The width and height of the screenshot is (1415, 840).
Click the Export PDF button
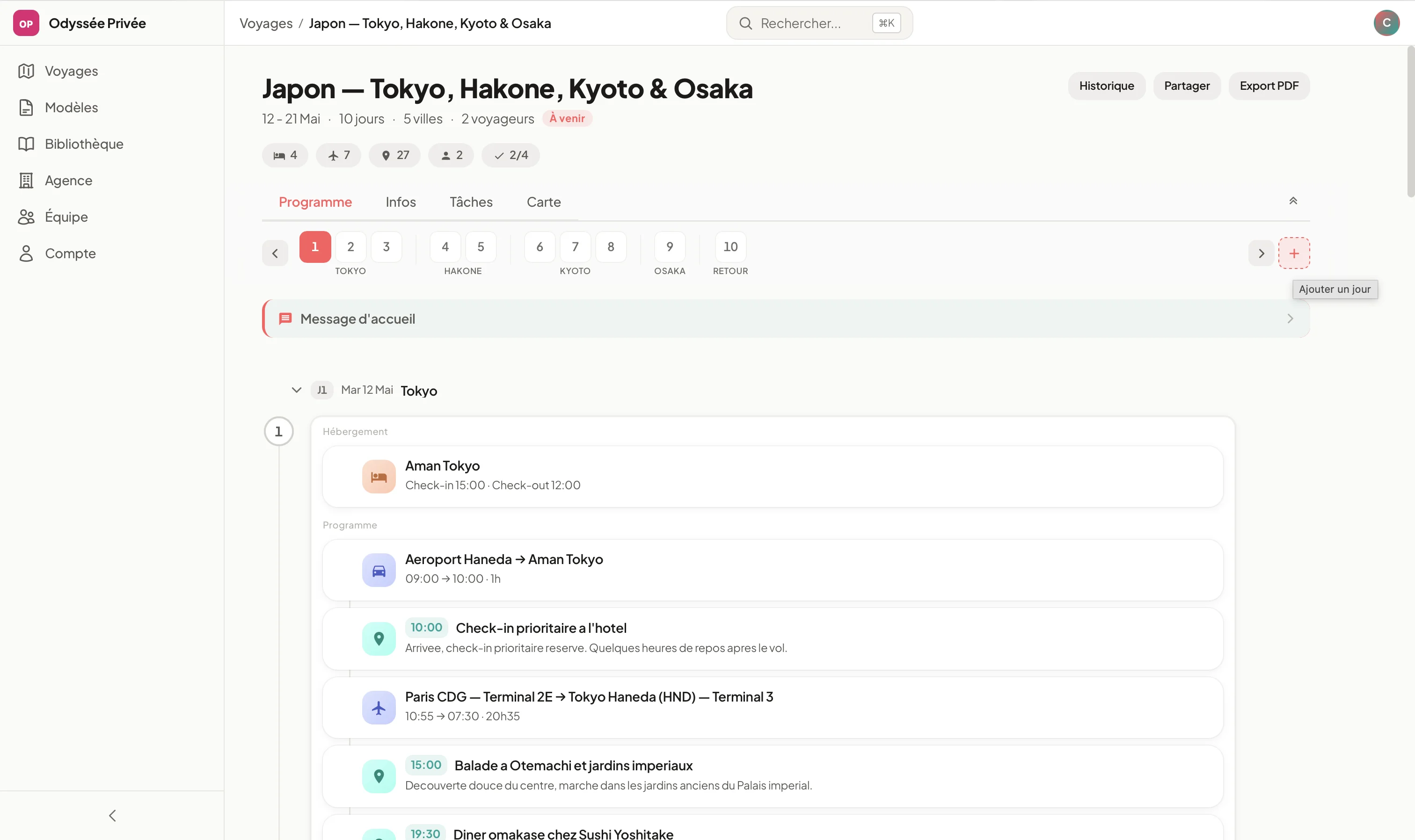point(1269,86)
